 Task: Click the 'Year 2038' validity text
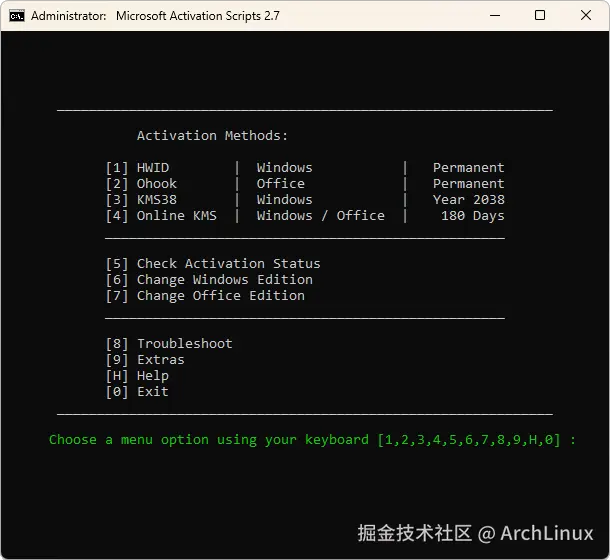coord(468,200)
